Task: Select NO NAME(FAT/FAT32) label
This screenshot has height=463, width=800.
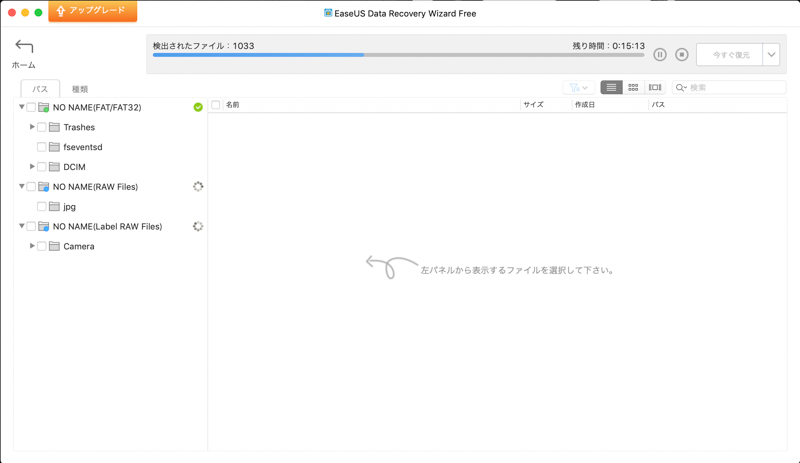Action: click(97, 108)
